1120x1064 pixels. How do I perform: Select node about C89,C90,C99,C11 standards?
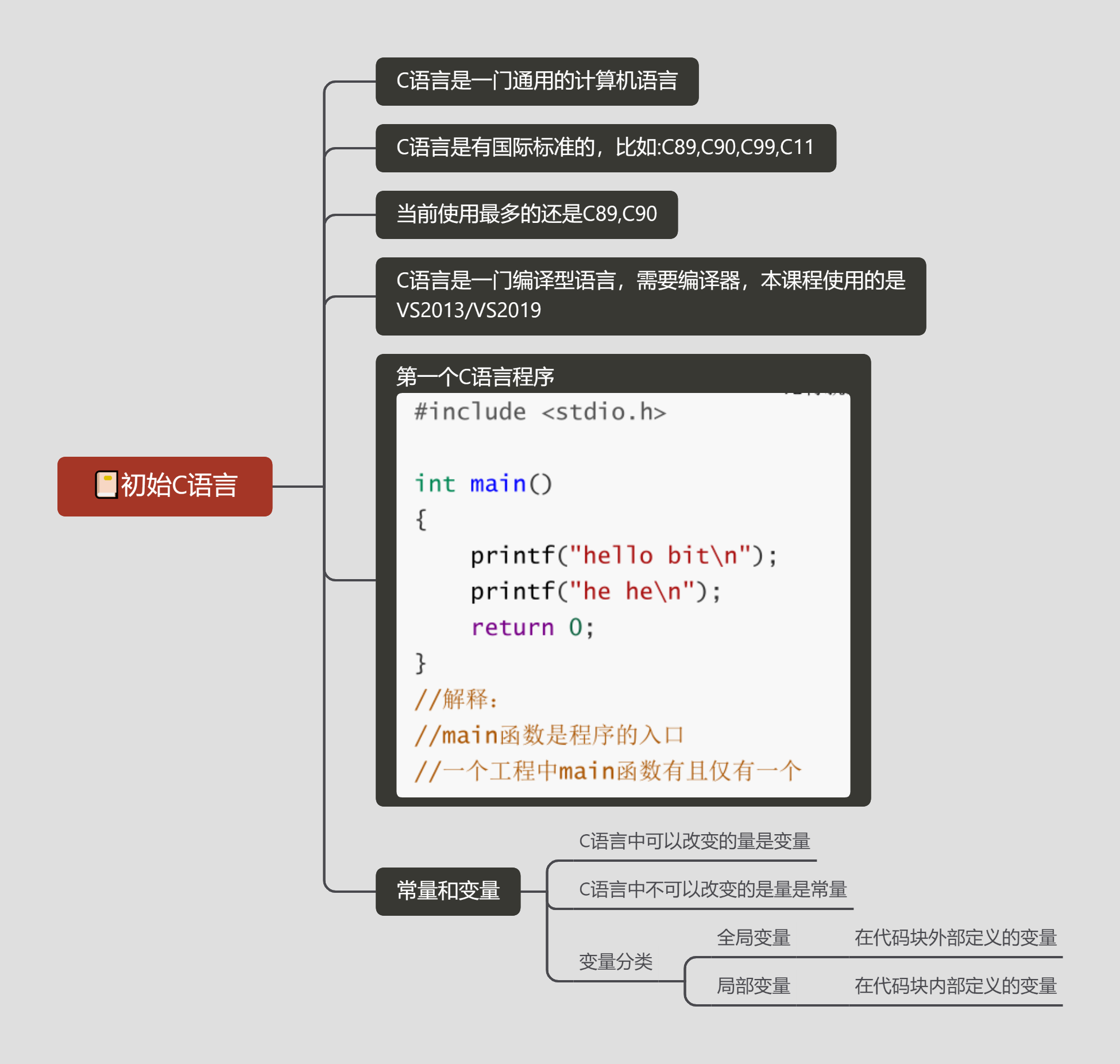[605, 148]
